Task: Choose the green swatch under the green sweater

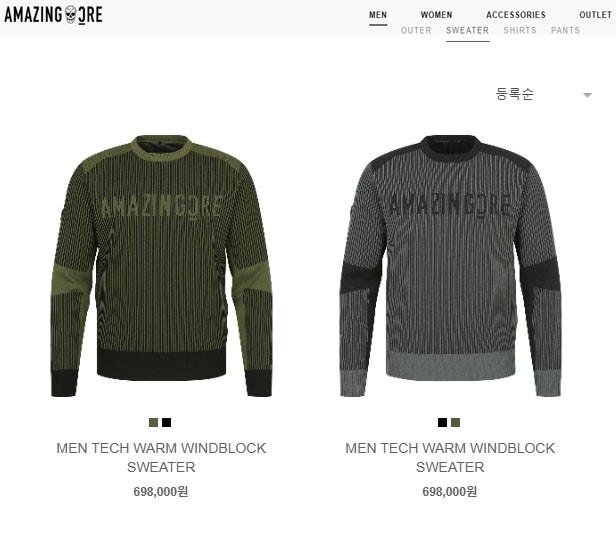Action: (154, 422)
